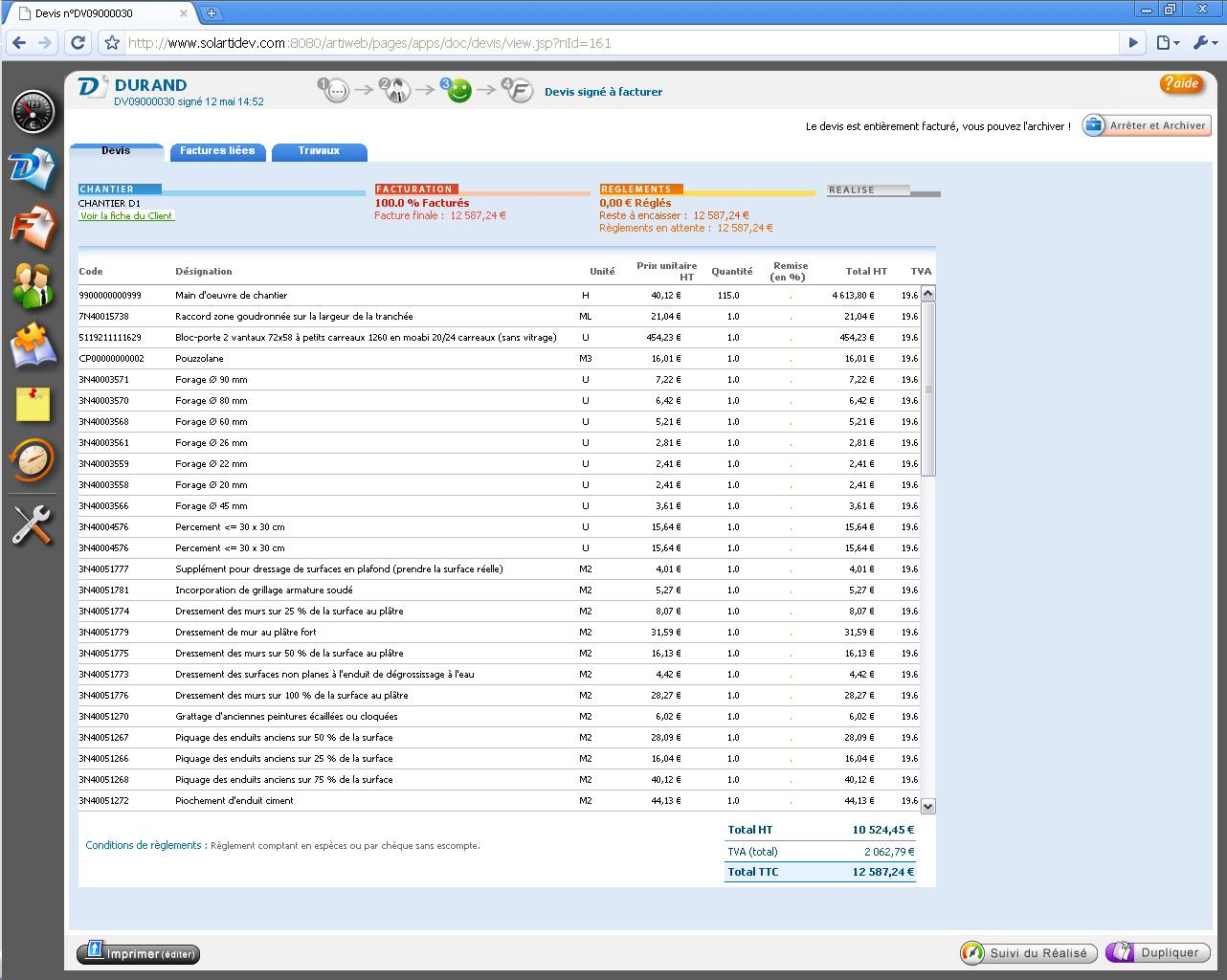Image resolution: width=1227 pixels, height=980 pixels.
Task: Click the Imprimer (éditer) button
Action: (139, 953)
